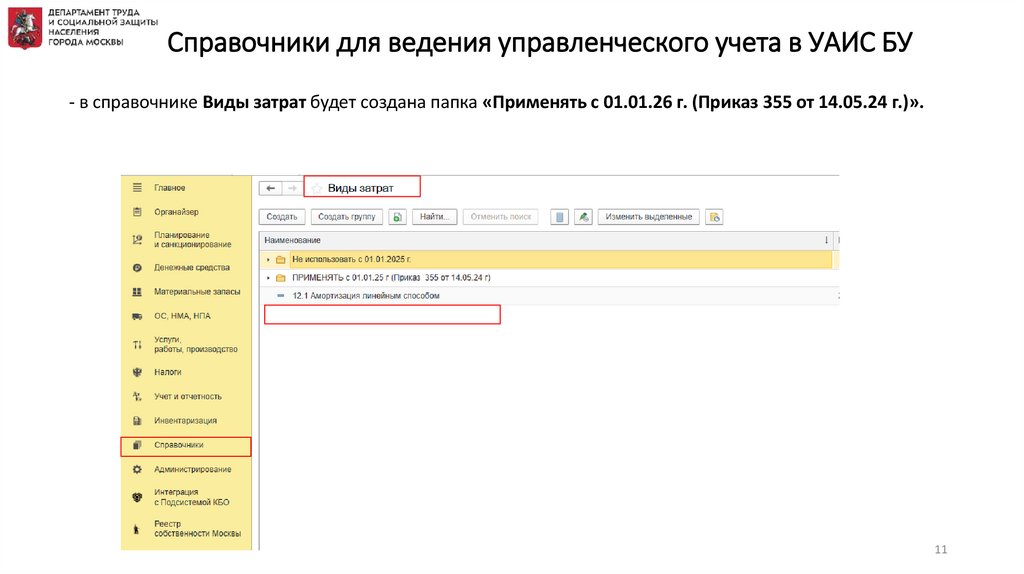Open the Учет и отчетность section
Viewport: 1024px width, 574px height.
pos(186,396)
